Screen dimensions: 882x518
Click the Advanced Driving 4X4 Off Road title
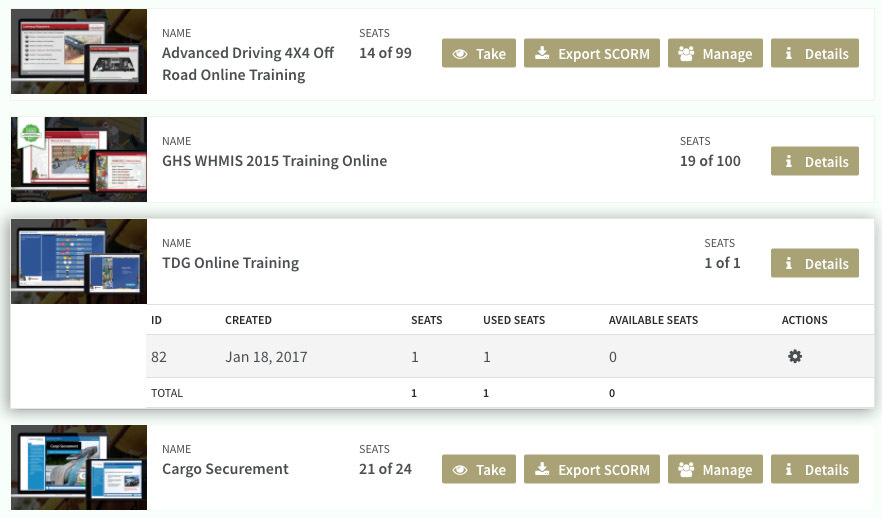click(x=248, y=64)
